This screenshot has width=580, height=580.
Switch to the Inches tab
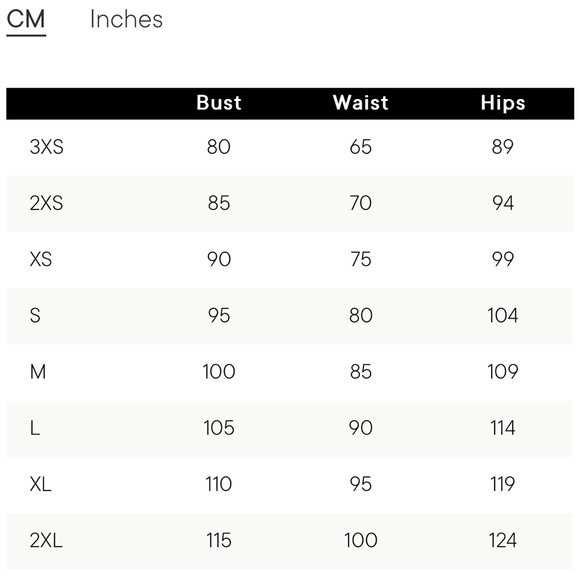tap(126, 19)
